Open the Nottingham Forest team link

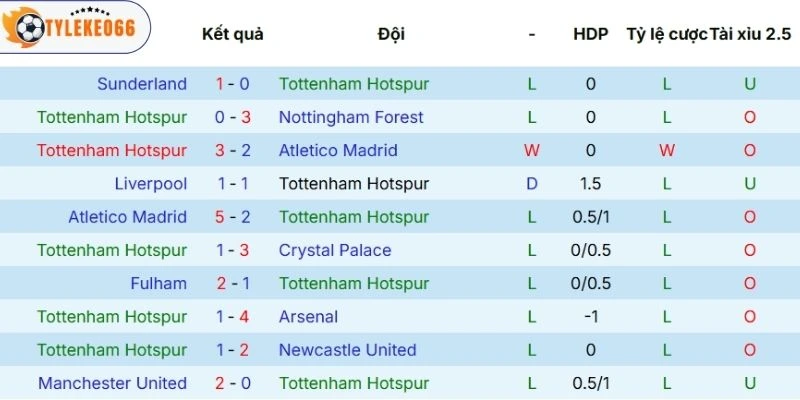[351, 117]
